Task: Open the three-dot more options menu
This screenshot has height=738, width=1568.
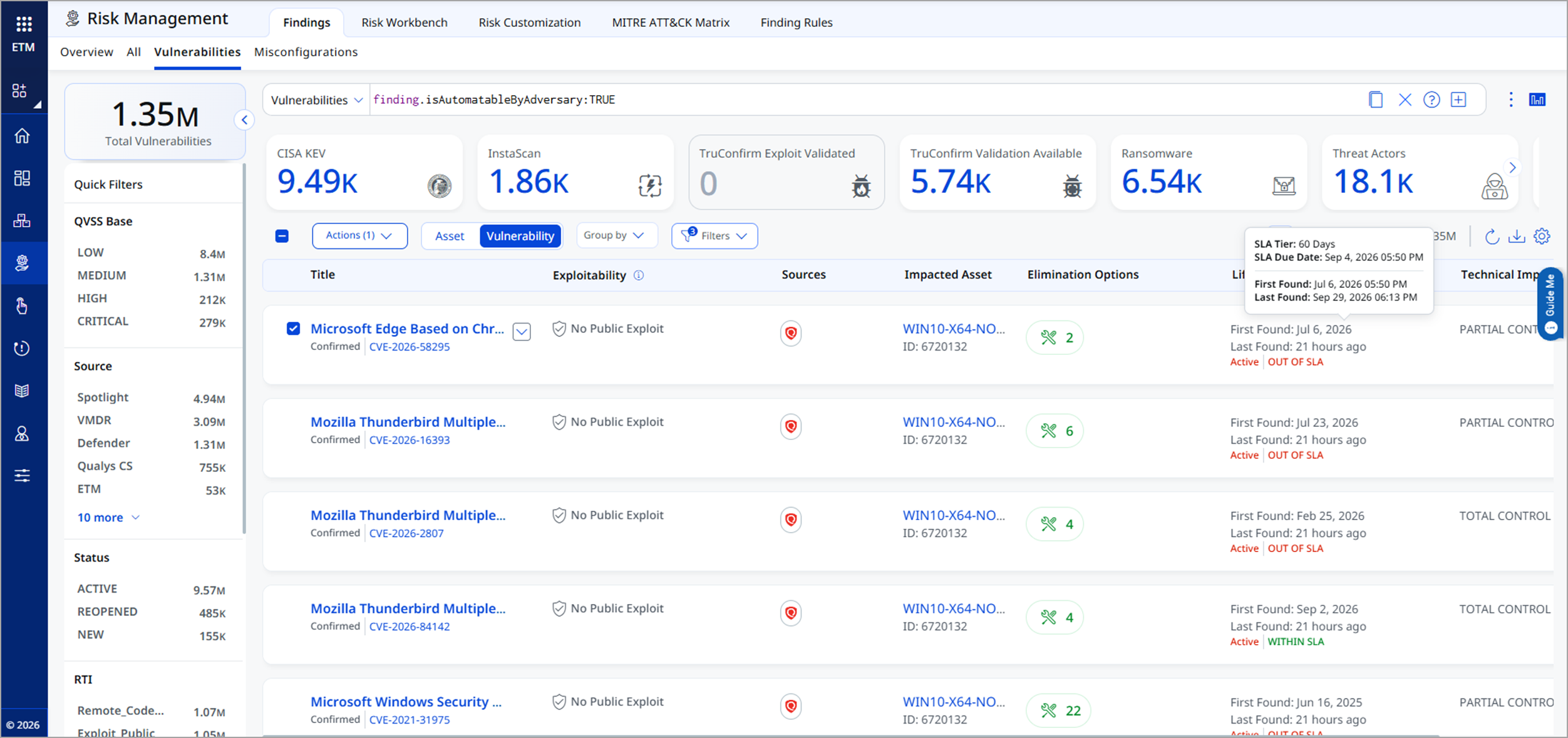Action: coord(1510,100)
